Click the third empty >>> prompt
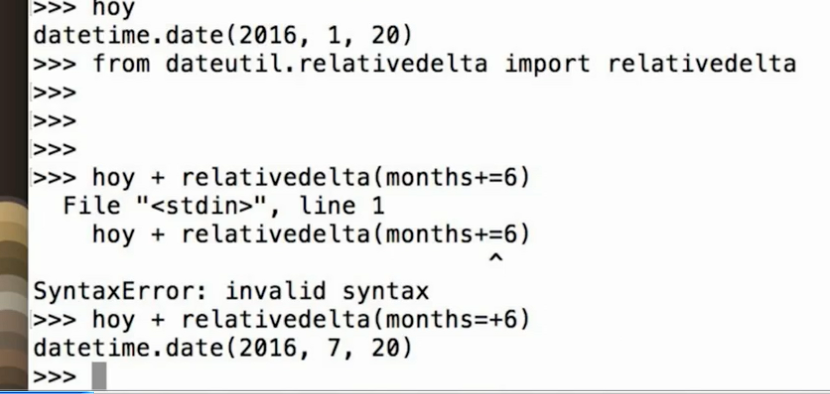Screen dimensions: 830x394 pos(55,149)
